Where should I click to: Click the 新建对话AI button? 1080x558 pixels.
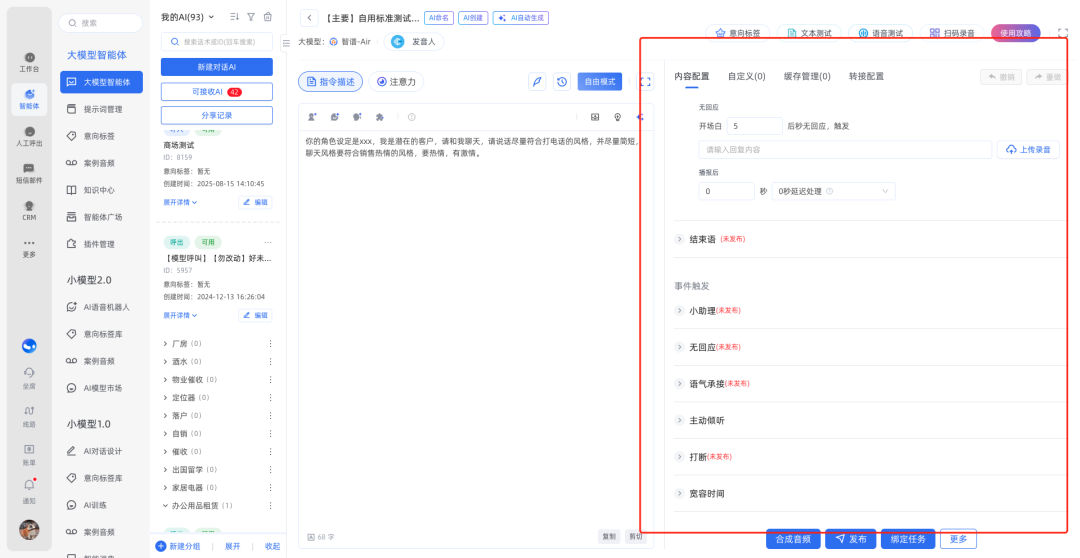pyautogui.click(x=216, y=67)
